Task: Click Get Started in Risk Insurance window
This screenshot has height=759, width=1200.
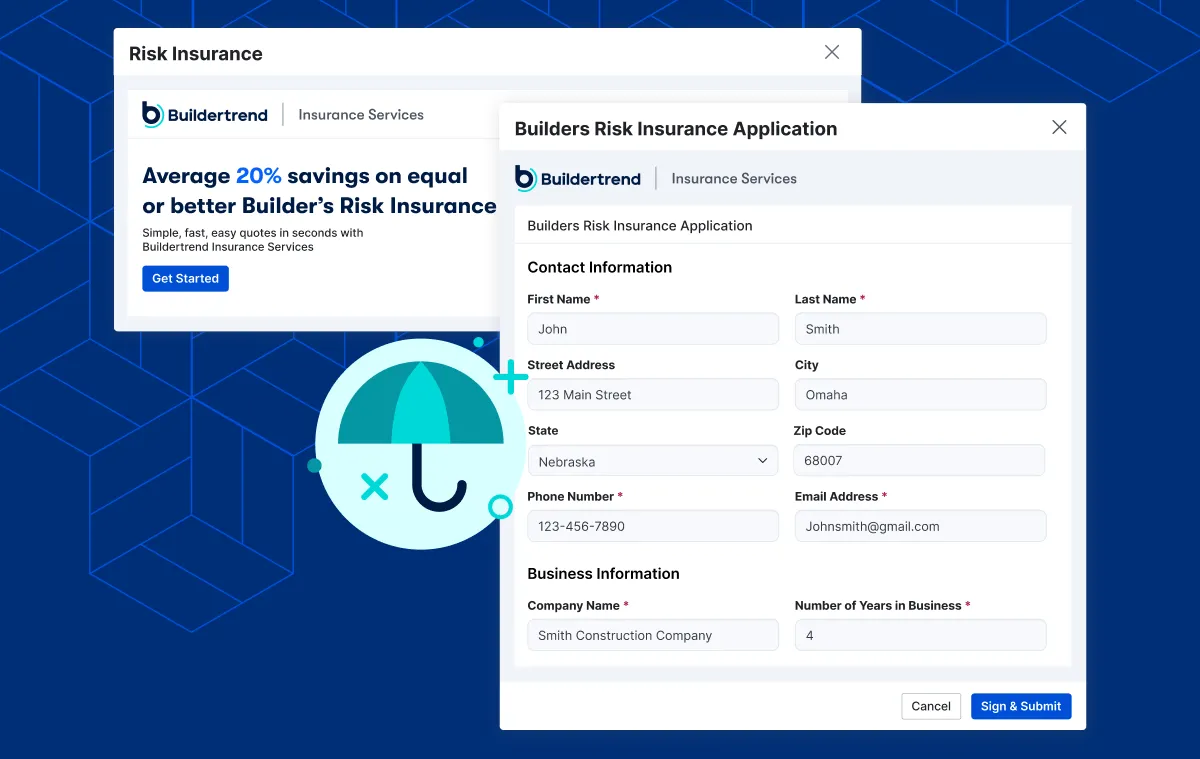Action: pos(185,279)
